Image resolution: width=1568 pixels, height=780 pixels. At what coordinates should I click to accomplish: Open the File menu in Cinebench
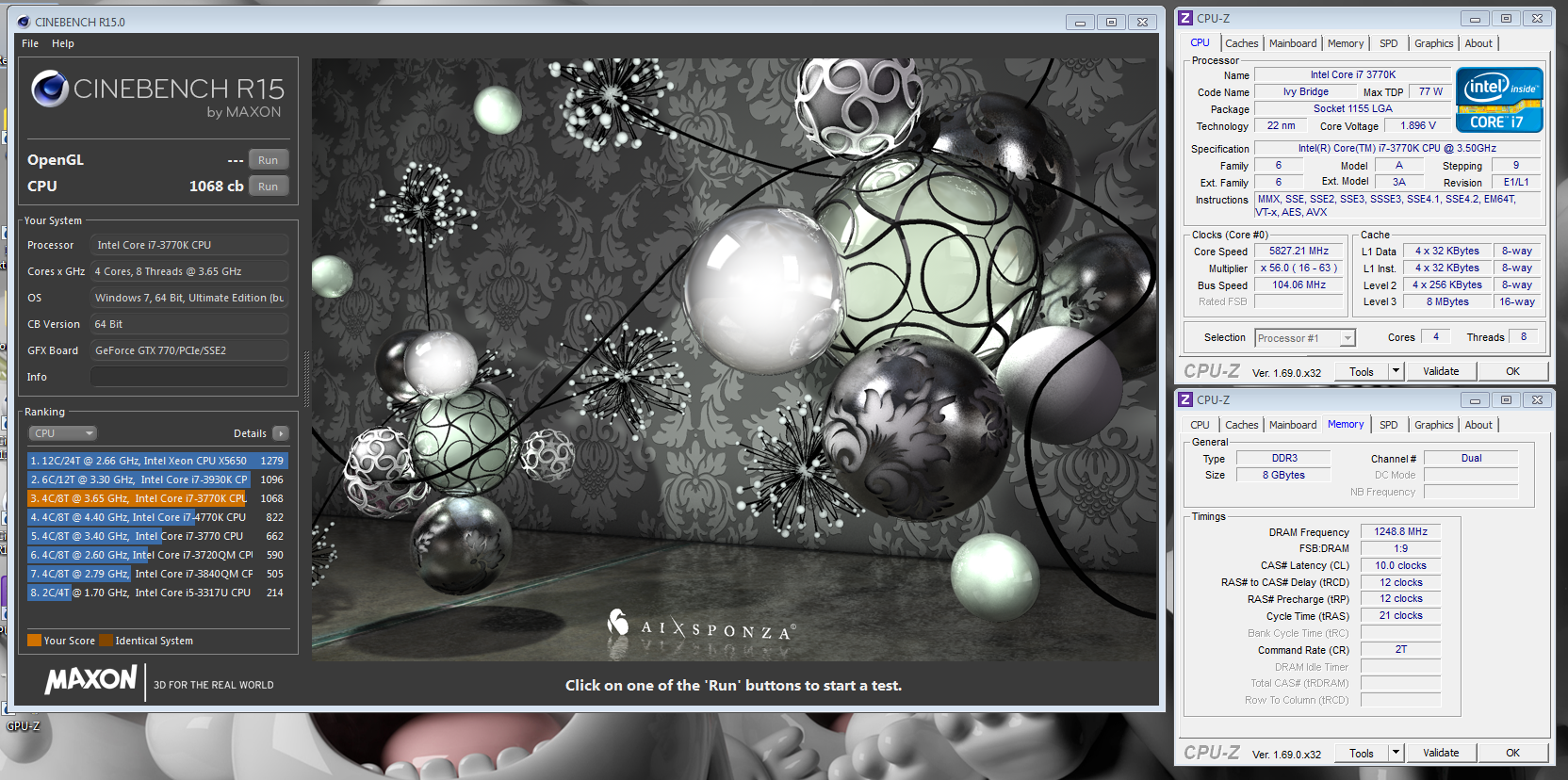coord(30,43)
